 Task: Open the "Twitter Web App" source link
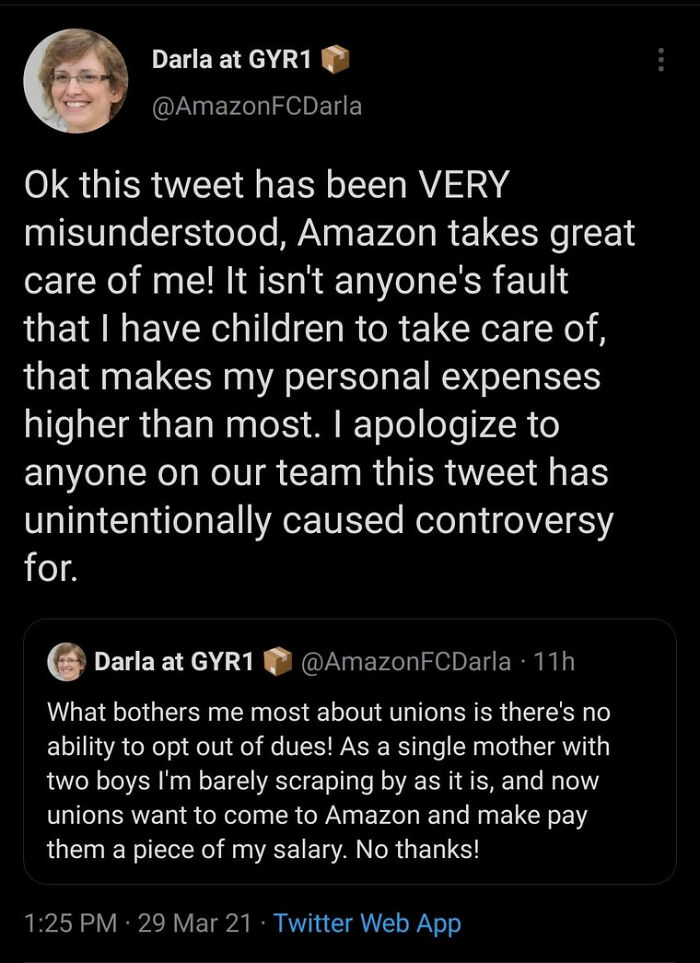[x=367, y=923]
